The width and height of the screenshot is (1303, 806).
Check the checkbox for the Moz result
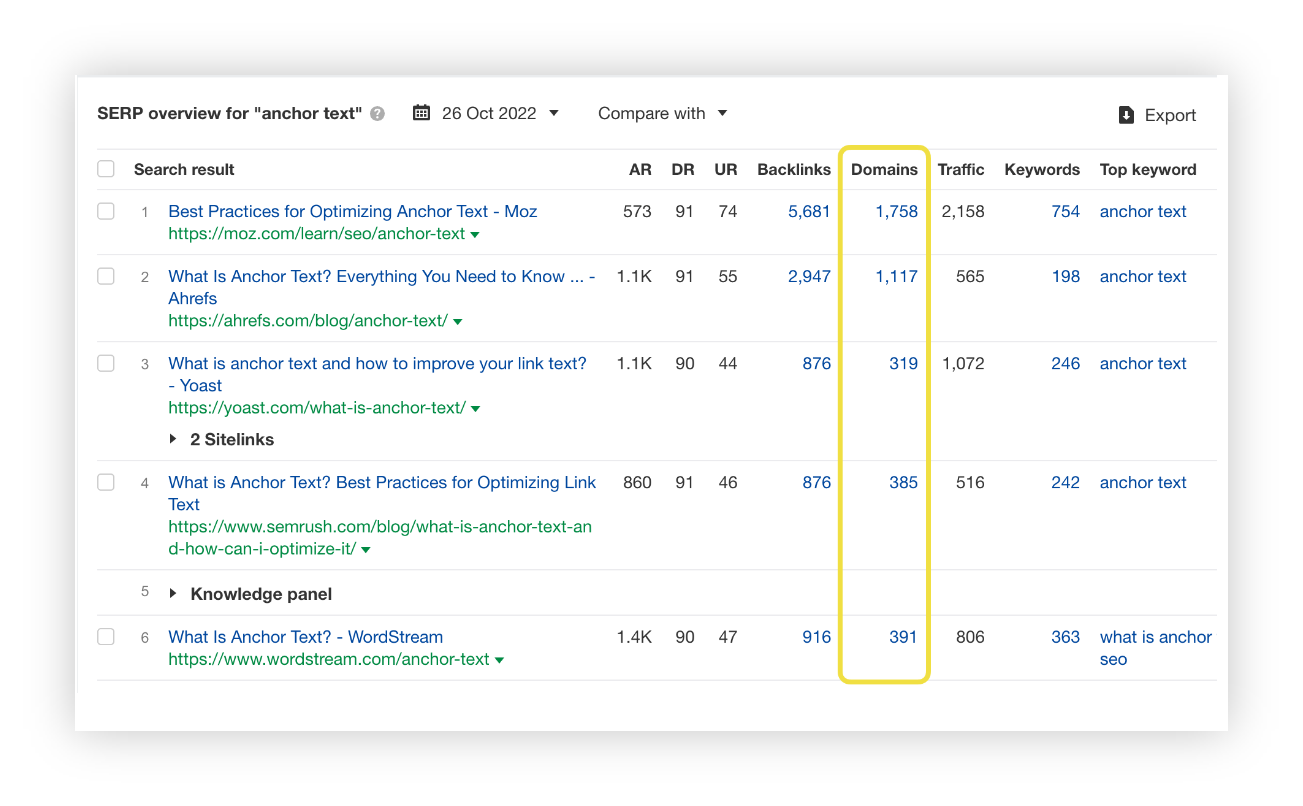point(106,210)
